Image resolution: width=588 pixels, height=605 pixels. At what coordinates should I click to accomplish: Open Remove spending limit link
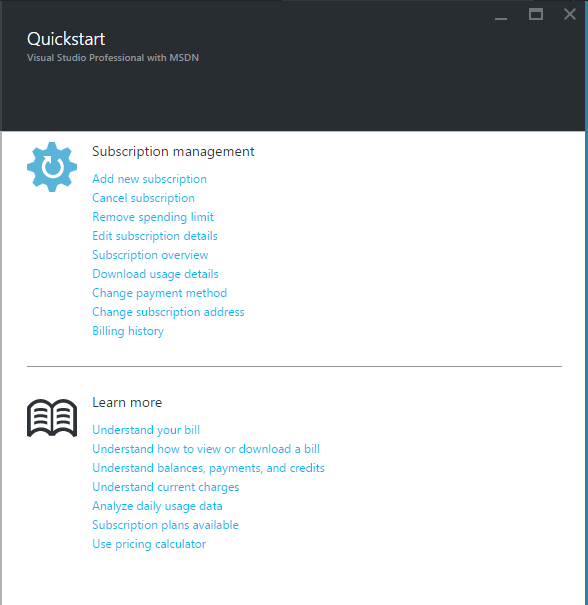tap(153, 217)
